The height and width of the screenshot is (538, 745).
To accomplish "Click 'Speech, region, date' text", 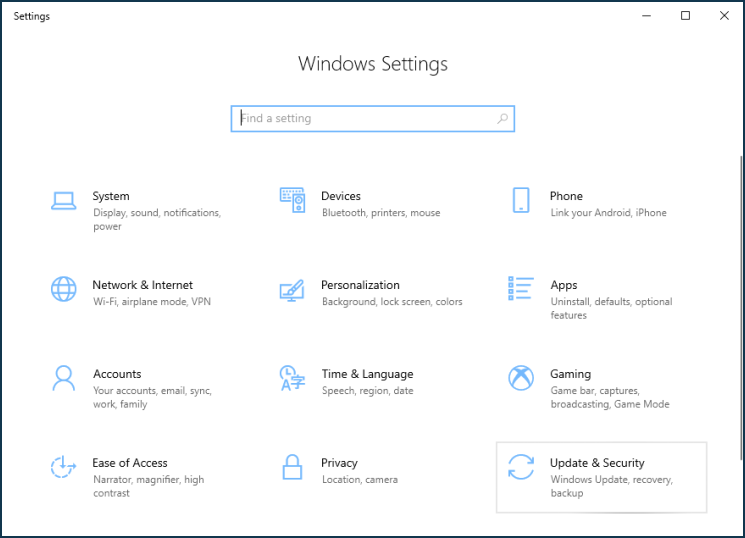I will tap(367, 391).
